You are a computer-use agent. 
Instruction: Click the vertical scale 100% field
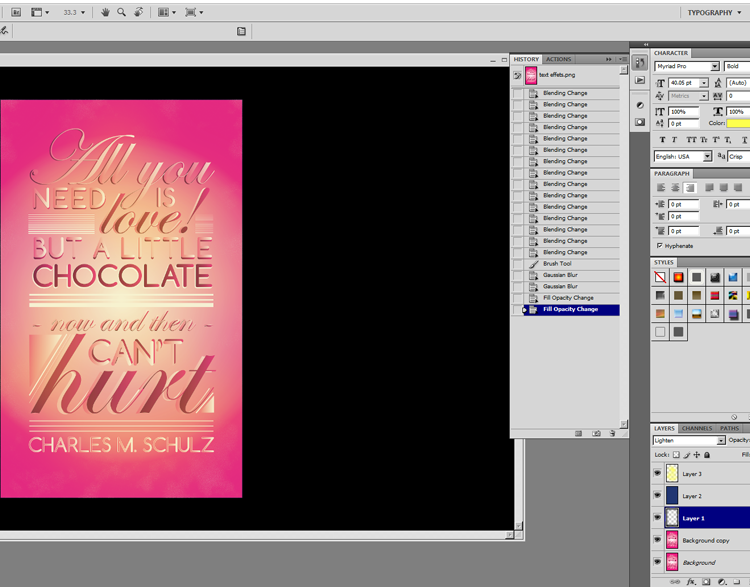683,111
